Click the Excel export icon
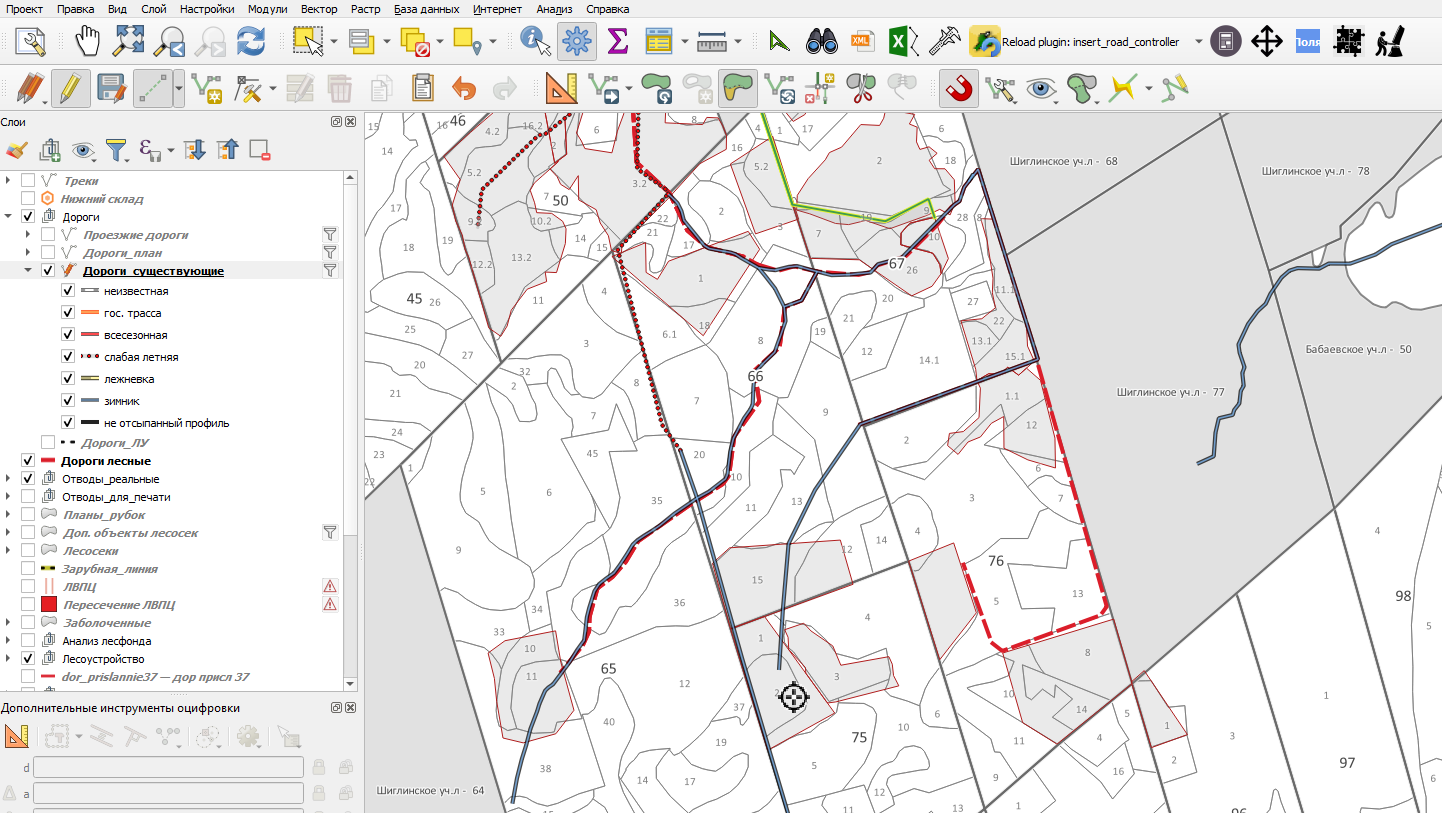Image resolution: width=1442 pixels, height=813 pixels. (x=899, y=42)
